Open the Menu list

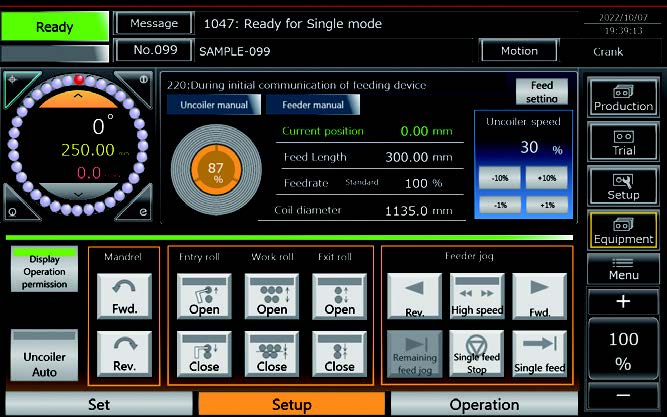point(623,269)
